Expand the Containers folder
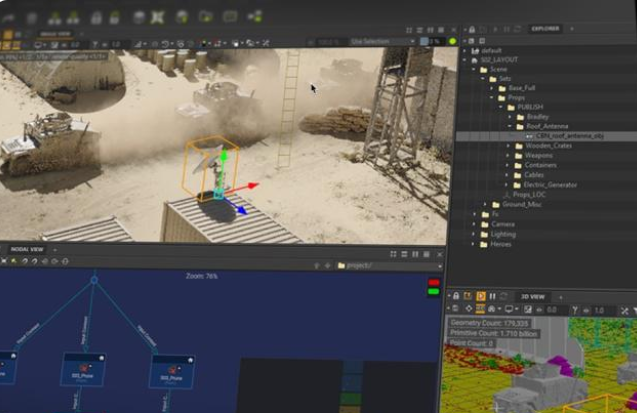The height and width of the screenshot is (413, 637). (507, 165)
